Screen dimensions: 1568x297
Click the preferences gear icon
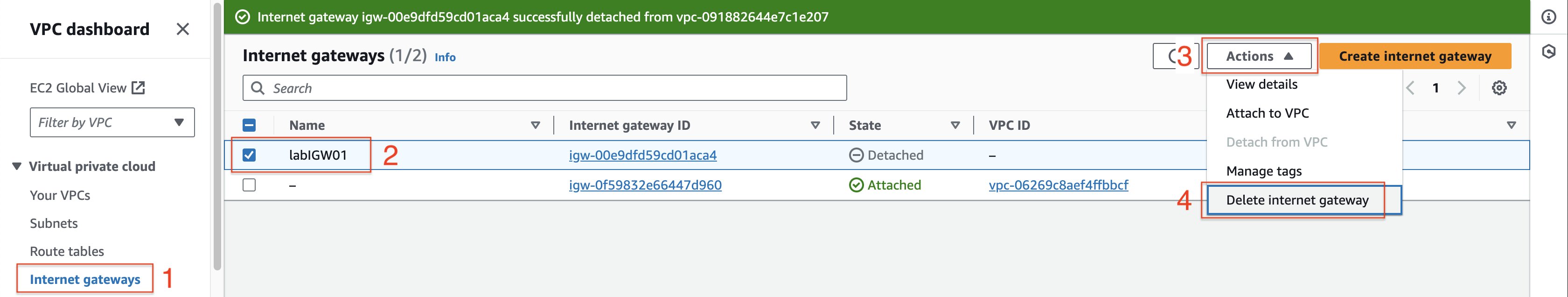(1498, 88)
